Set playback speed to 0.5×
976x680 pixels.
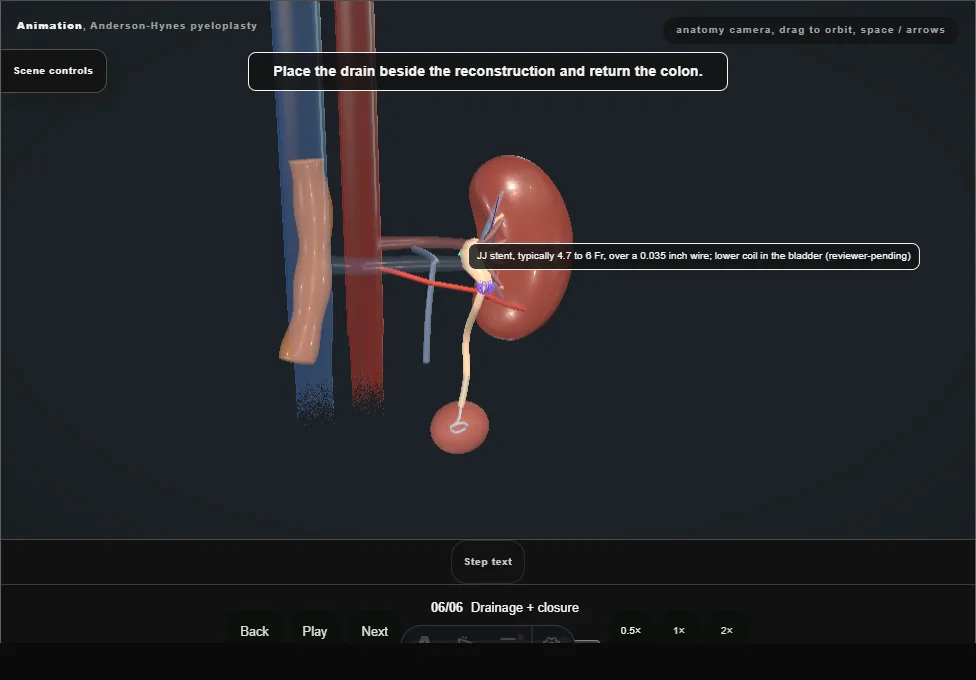[x=631, y=630]
